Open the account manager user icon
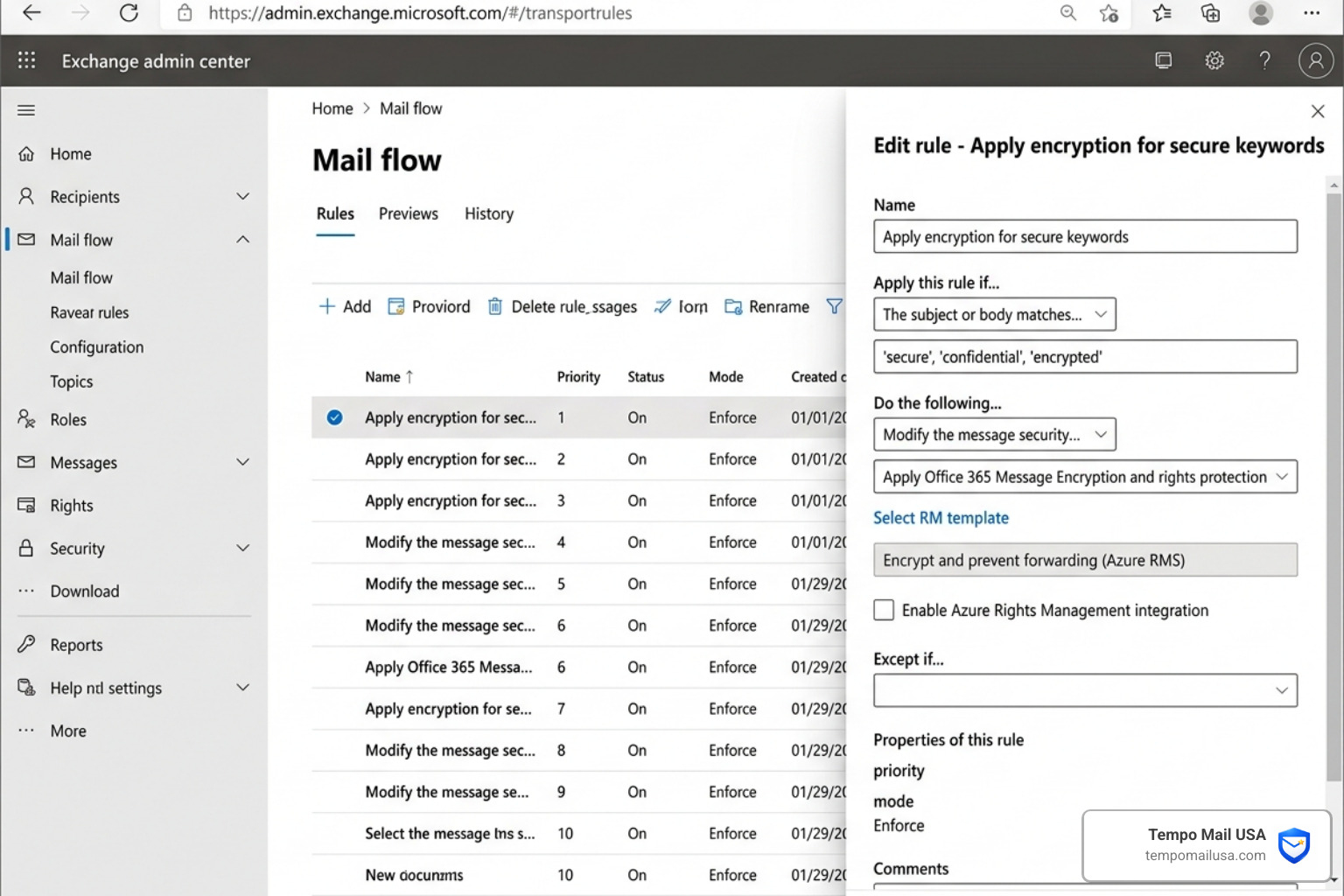Image resolution: width=1344 pixels, height=896 pixels. click(1316, 60)
